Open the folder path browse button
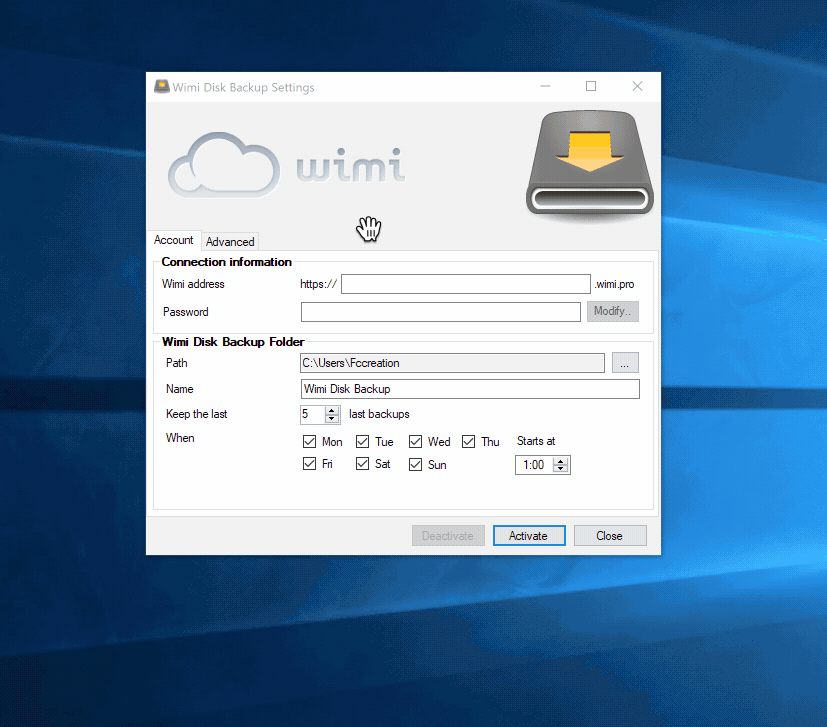827x727 pixels. click(624, 363)
